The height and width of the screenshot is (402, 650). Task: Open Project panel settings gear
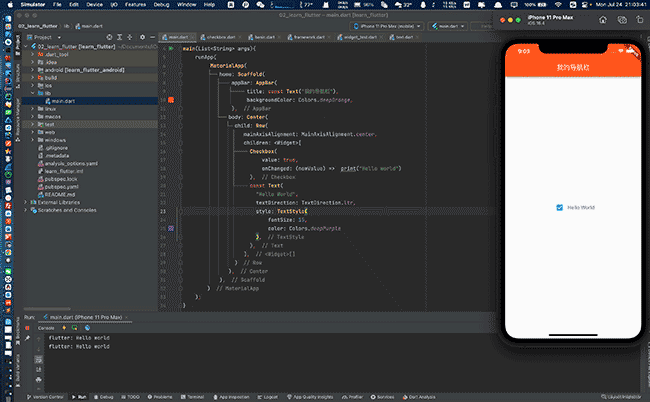(x=142, y=37)
